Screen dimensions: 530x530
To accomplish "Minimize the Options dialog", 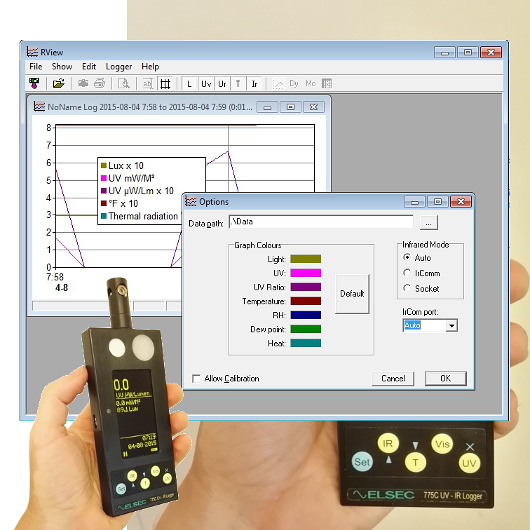I will (x=415, y=202).
